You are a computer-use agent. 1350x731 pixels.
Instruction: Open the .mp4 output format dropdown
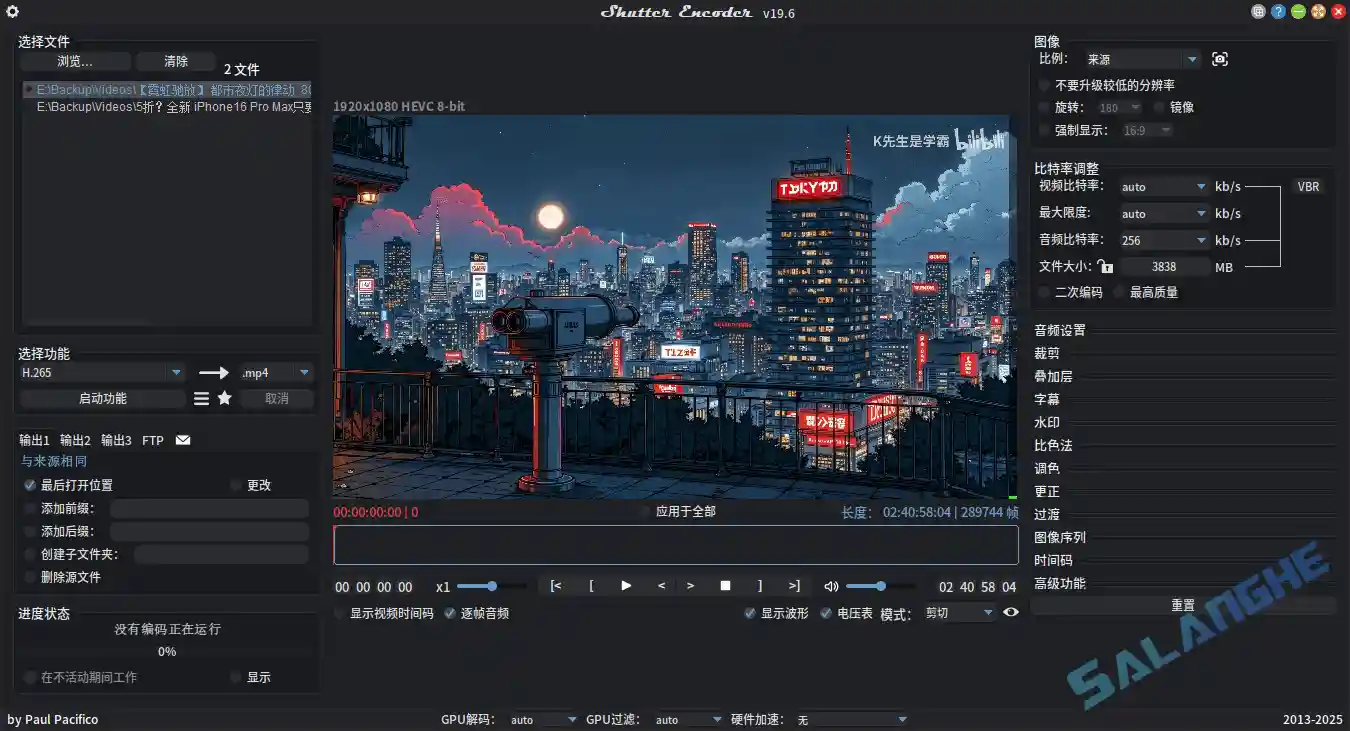307,371
